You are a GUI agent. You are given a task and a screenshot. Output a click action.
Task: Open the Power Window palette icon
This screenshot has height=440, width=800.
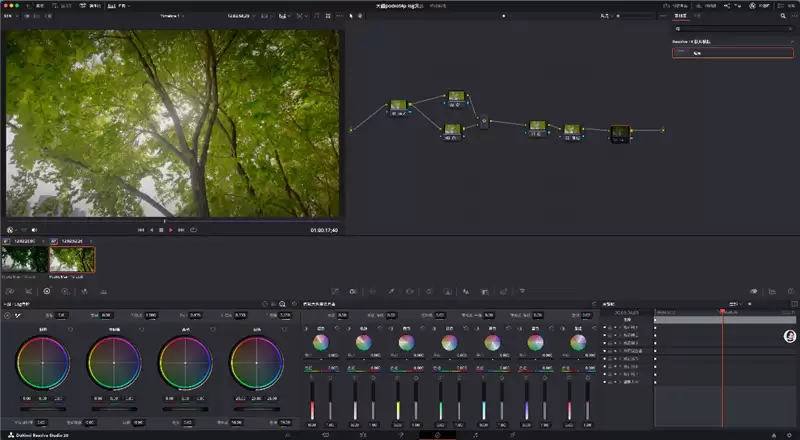click(410, 291)
